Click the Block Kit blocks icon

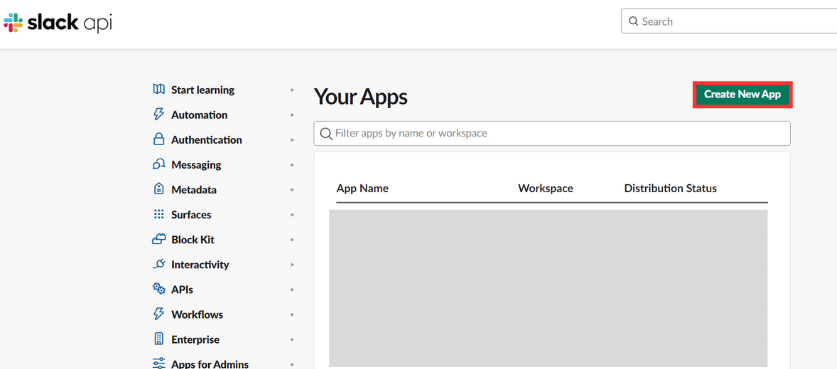(159, 239)
